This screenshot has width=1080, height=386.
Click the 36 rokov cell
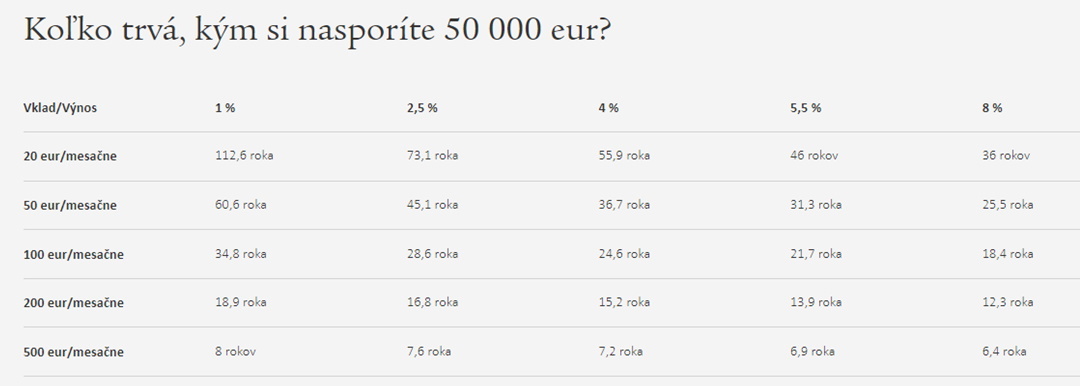pyautogui.click(x=1006, y=156)
